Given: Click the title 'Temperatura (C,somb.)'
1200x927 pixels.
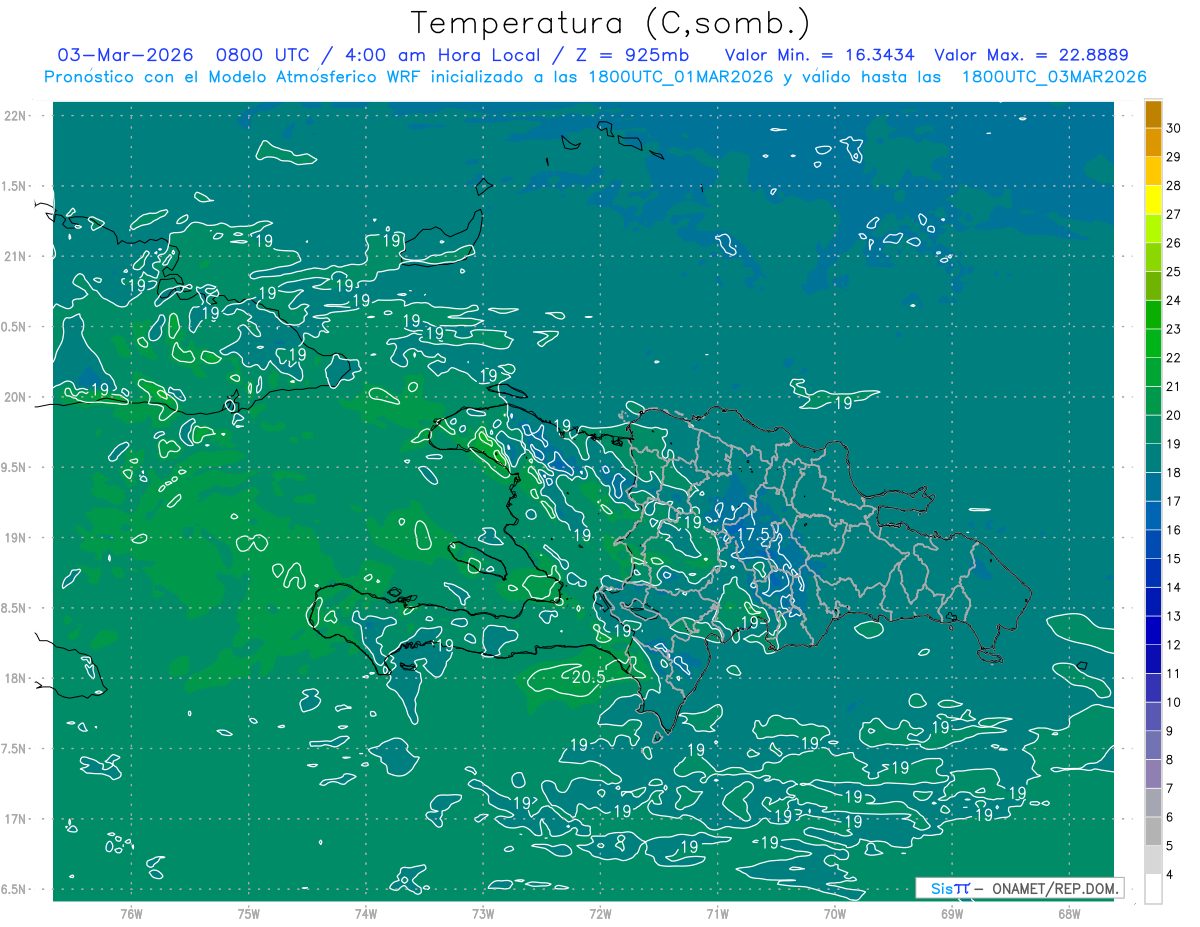Looking at the screenshot, I should coord(611,23).
